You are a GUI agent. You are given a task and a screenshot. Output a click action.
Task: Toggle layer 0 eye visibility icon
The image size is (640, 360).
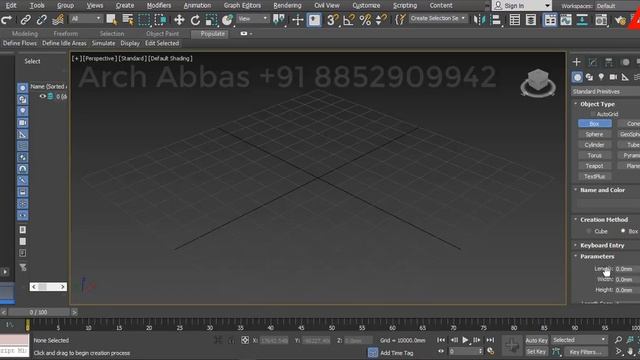(x=42, y=96)
